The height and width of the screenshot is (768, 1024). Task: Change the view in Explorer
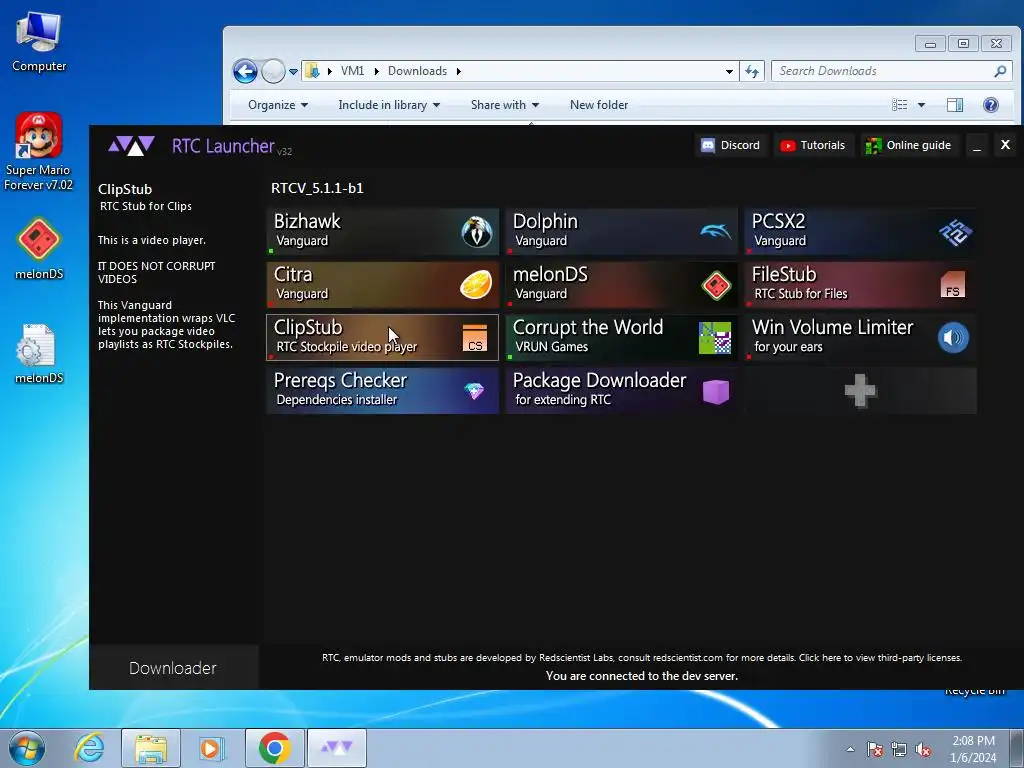coord(900,104)
